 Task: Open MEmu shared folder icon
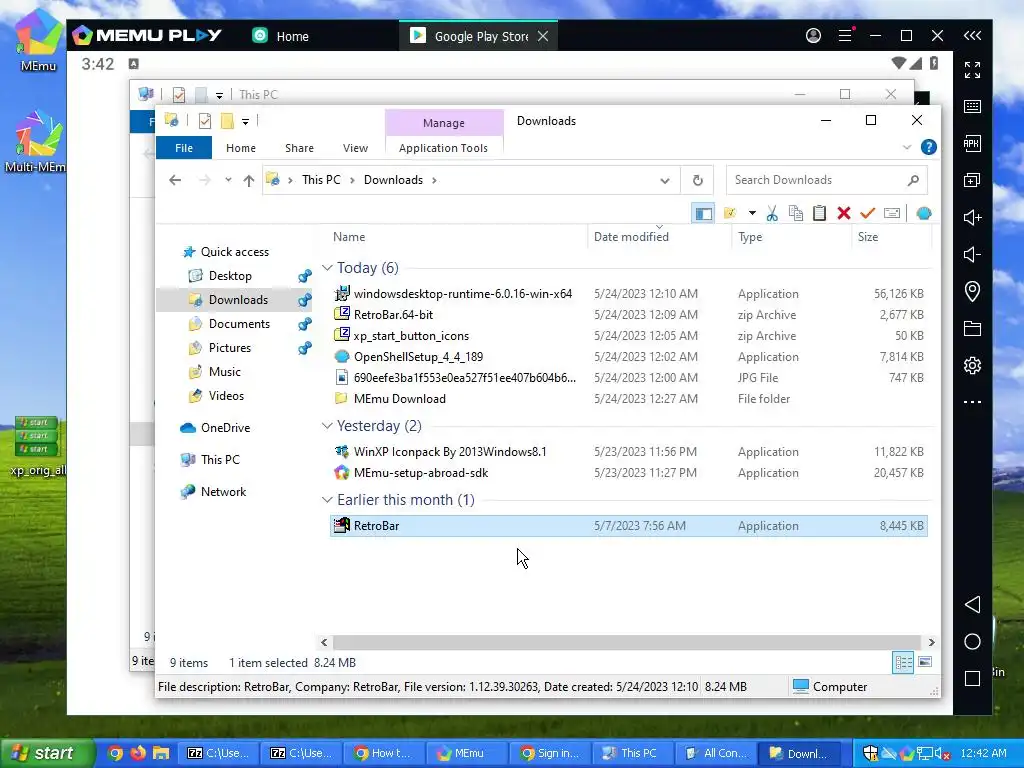972,328
